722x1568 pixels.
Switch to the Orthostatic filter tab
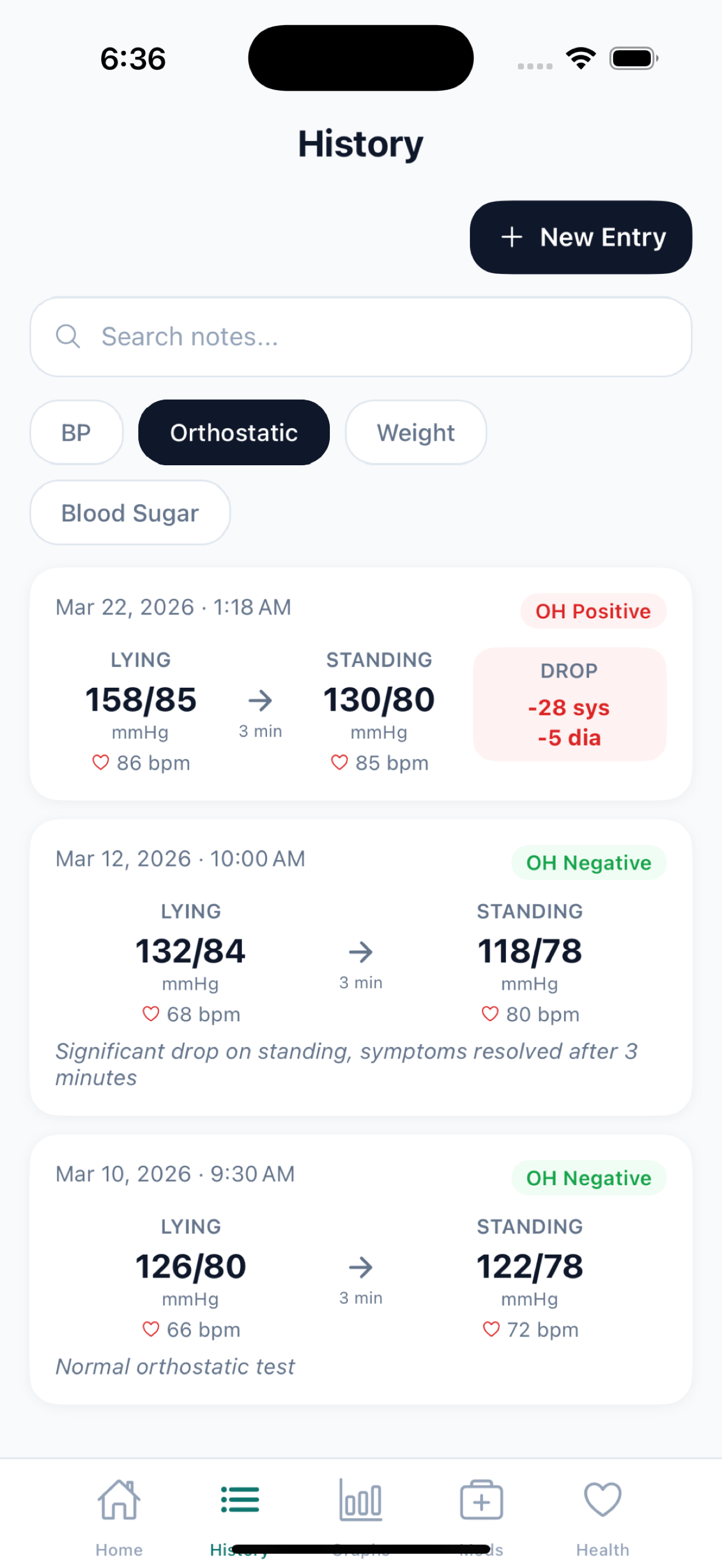(x=234, y=432)
